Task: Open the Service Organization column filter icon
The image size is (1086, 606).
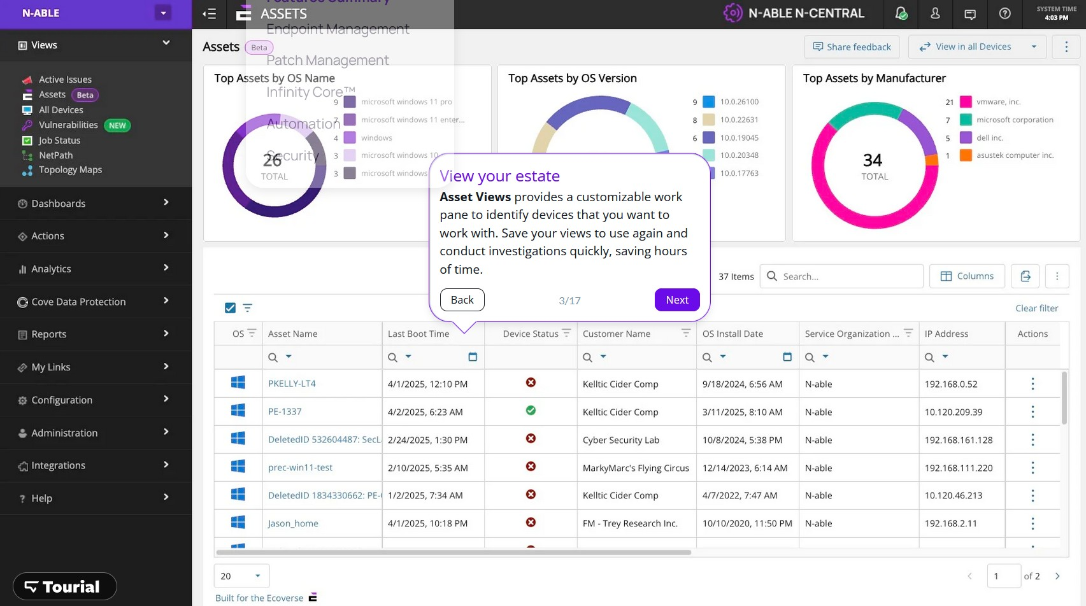Action: (908, 333)
